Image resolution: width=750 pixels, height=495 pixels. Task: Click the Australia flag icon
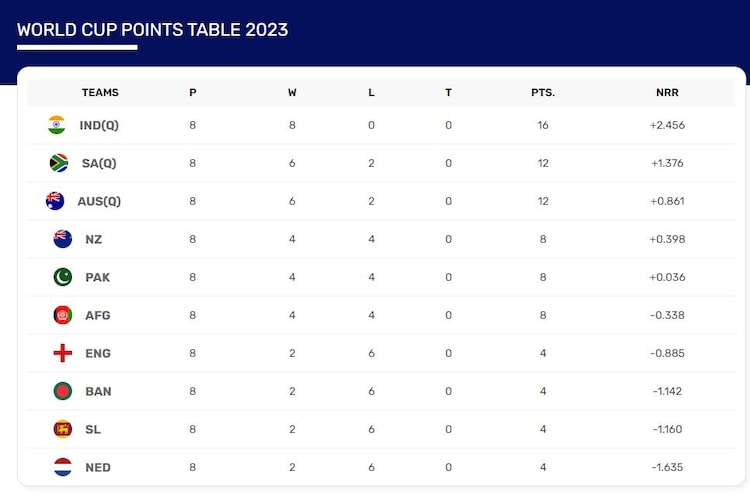point(55,201)
